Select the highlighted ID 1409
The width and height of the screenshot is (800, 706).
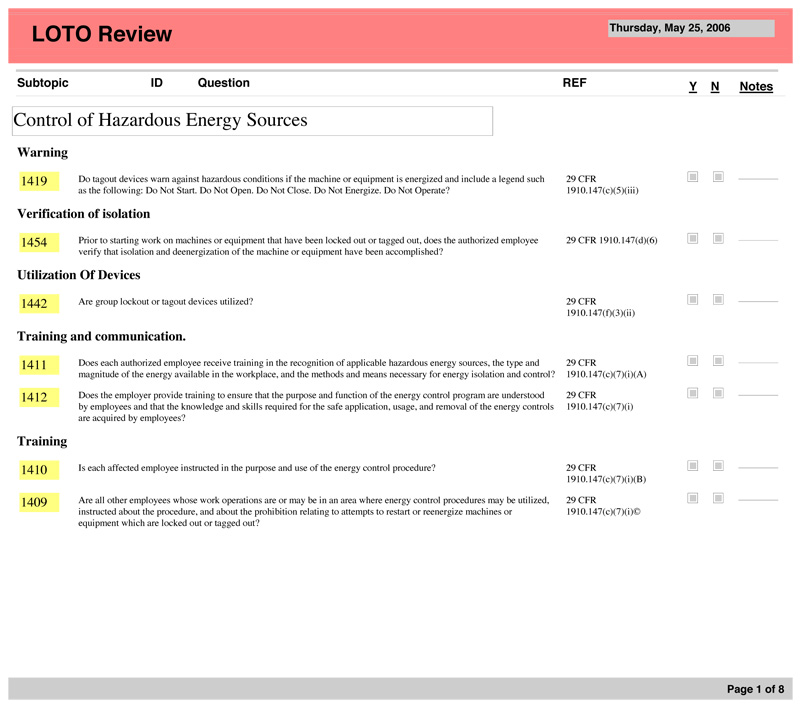tap(39, 502)
